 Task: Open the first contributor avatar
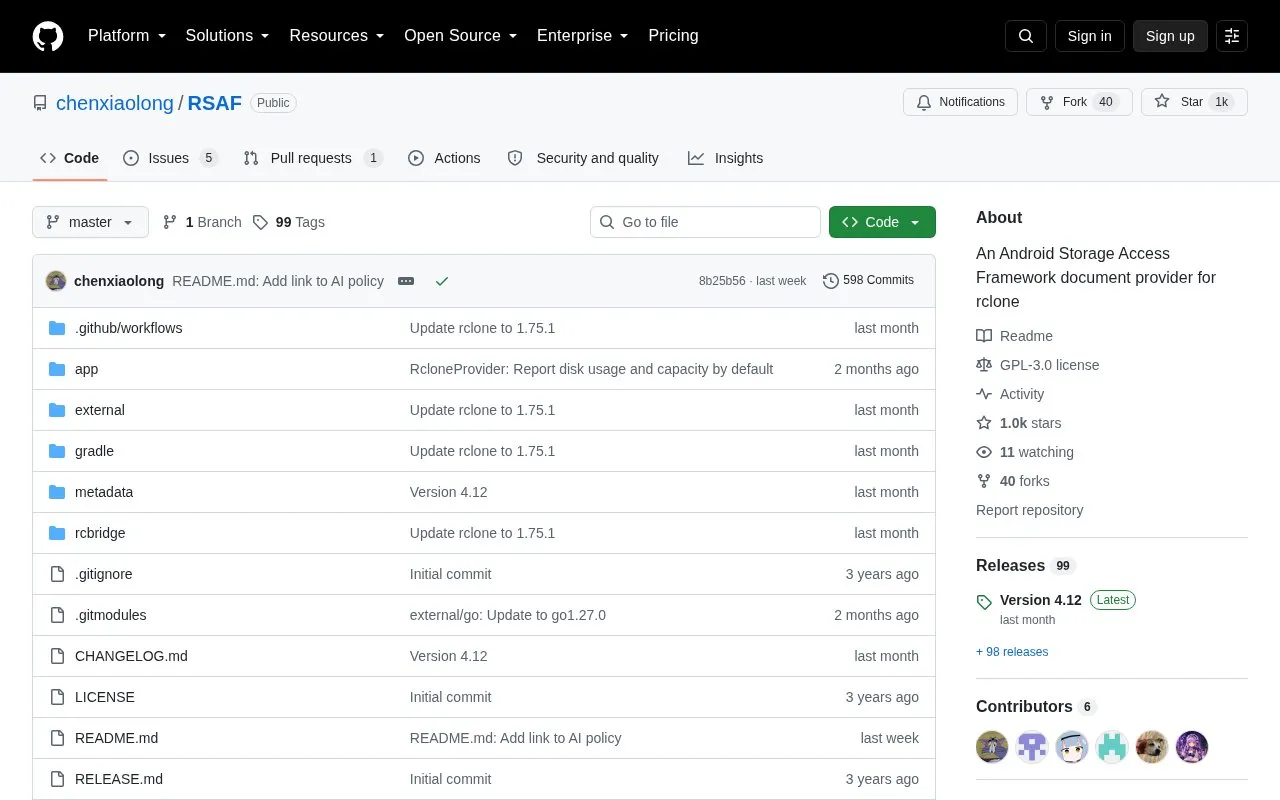coord(992,747)
